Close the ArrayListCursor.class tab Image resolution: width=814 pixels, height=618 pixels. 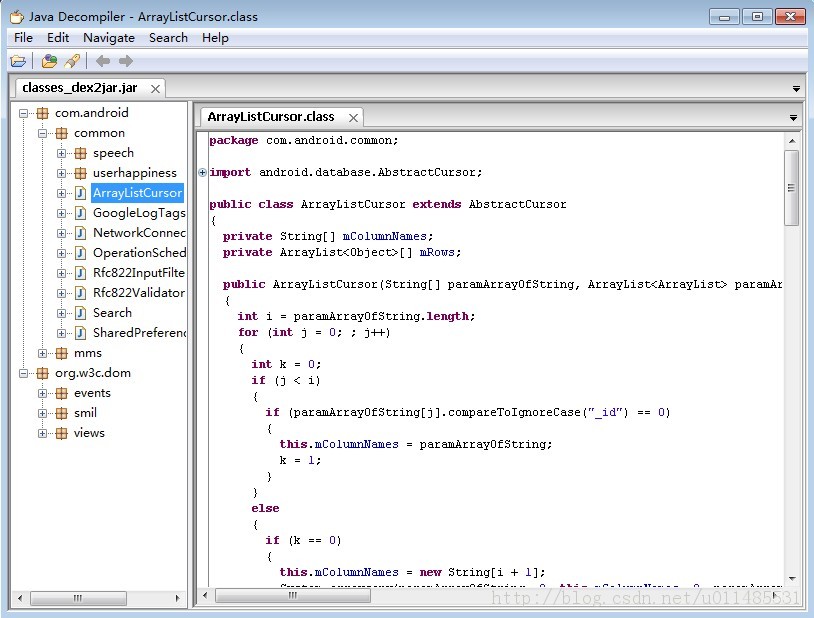[x=354, y=118]
